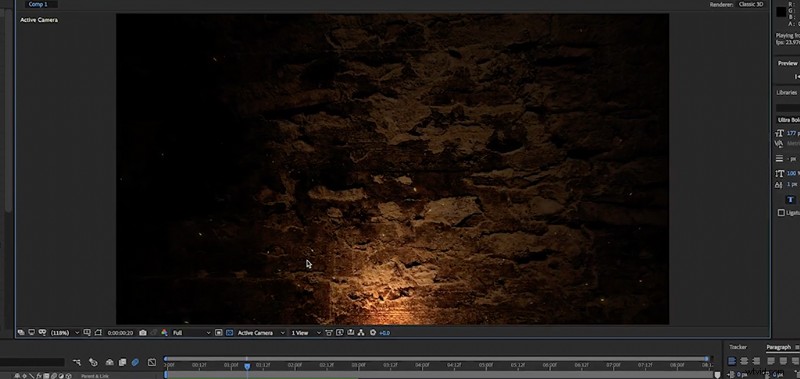This screenshot has height=379, width=800.
Task: Toggle pixel aspect ratio correction
Action: (329, 333)
